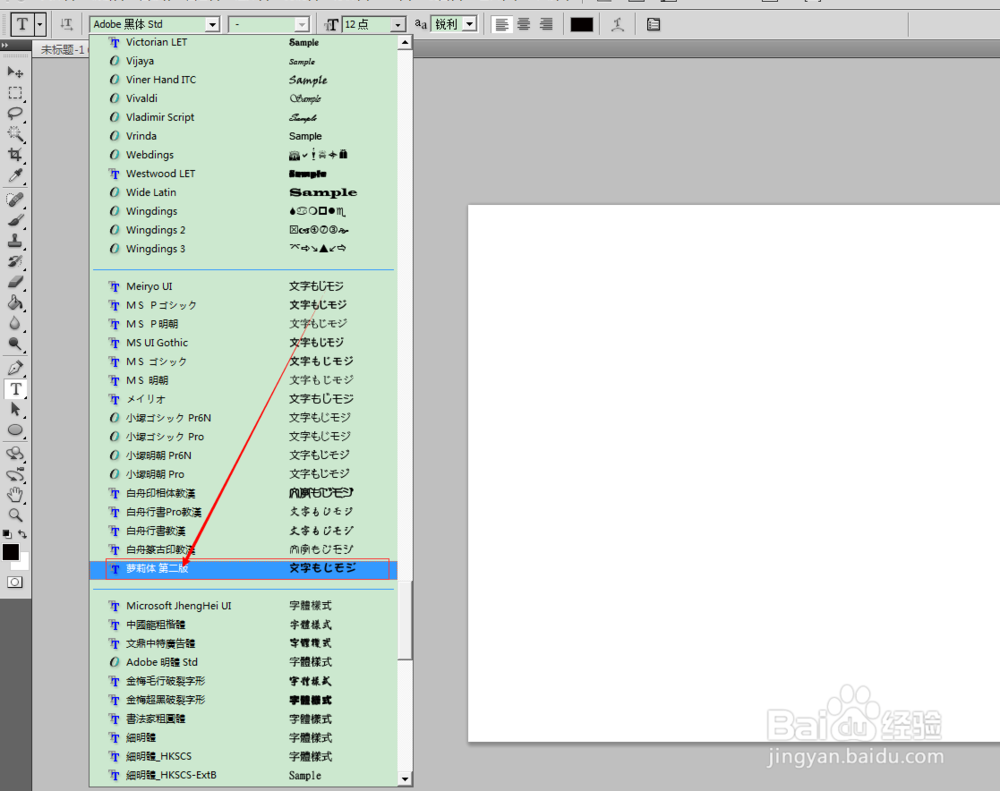1000x791 pixels.
Task: Choose the Wingdings 2 font
Action: point(244,230)
